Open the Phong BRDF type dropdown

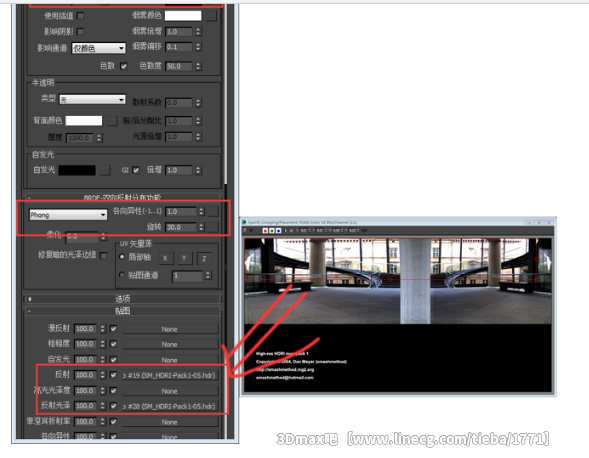click(68, 215)
